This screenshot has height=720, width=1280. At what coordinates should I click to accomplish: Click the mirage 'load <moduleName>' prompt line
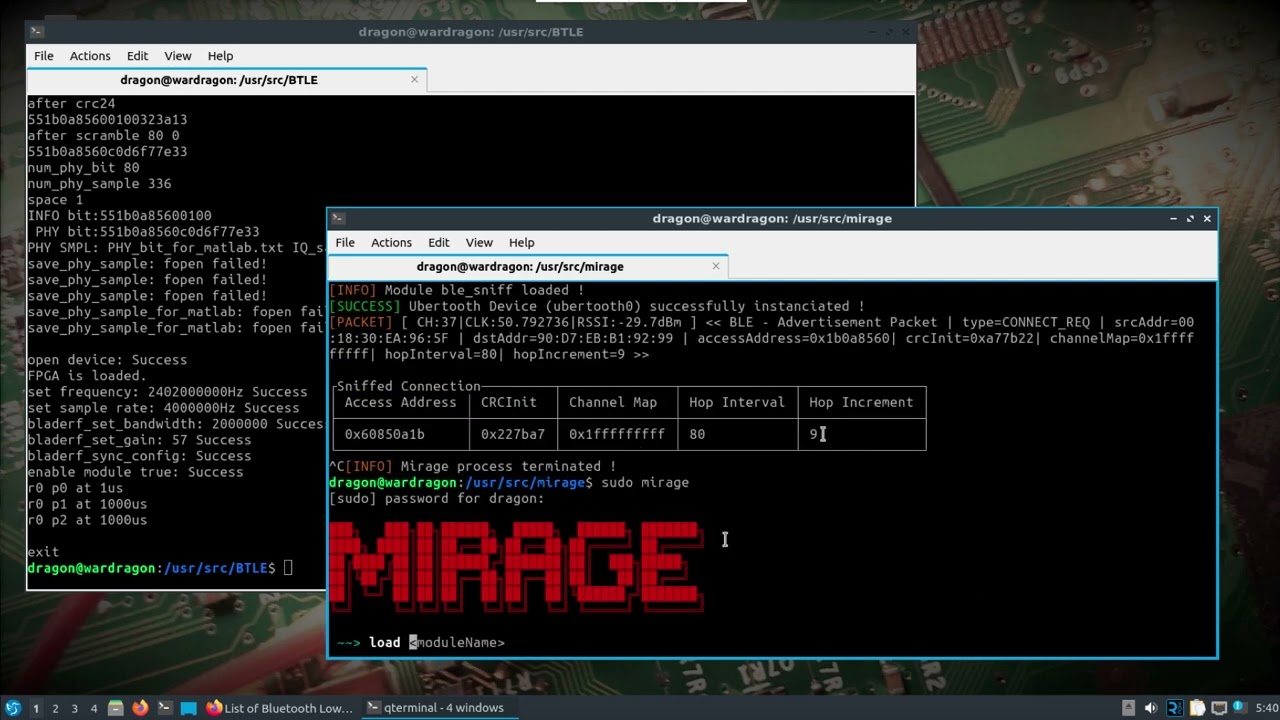(x=421, y=642)
